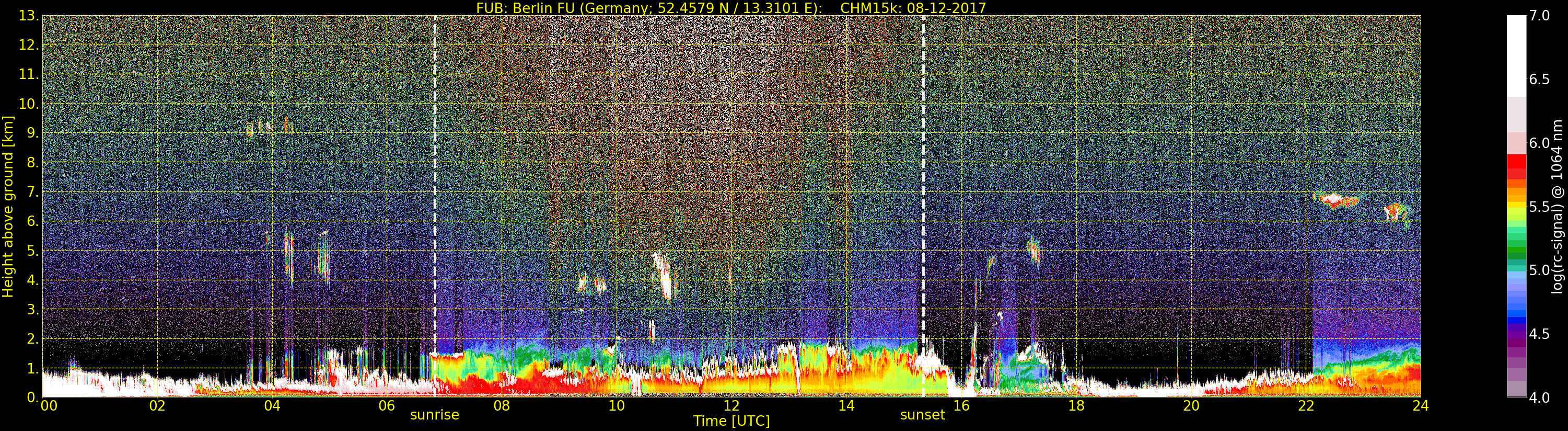Select height tick '11.' on the y-axis

[x=29, y=74]
